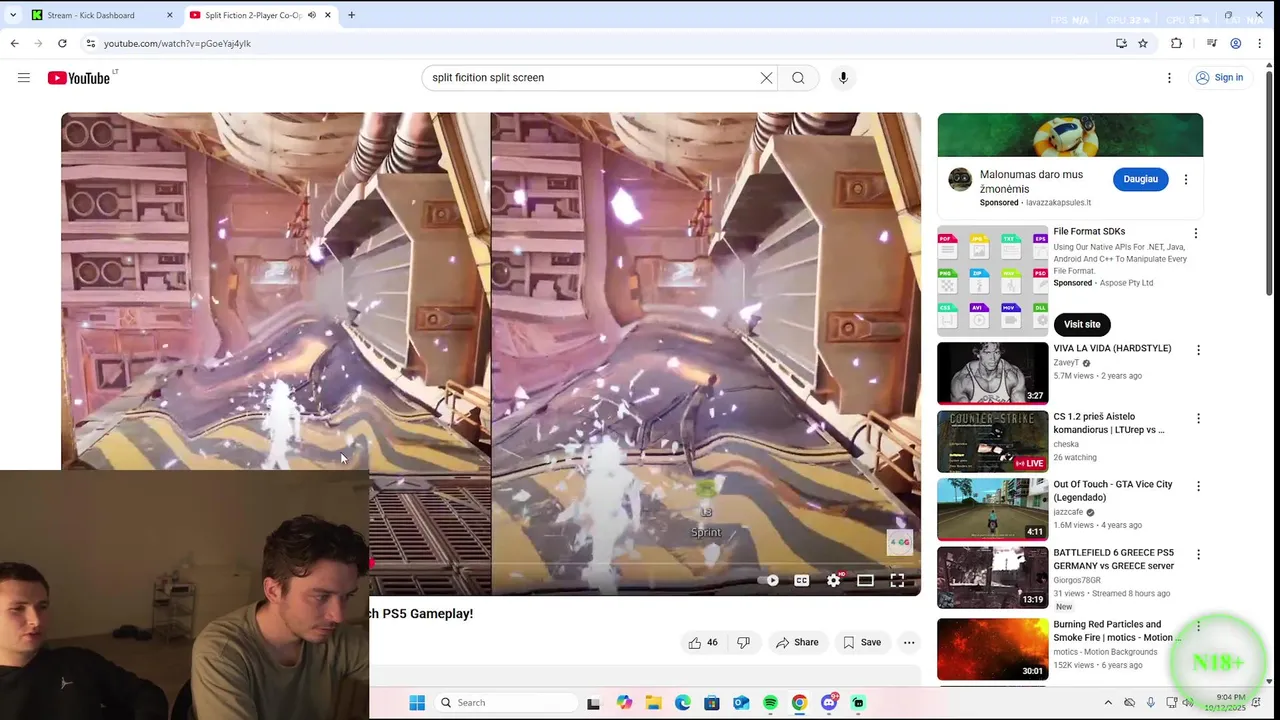
Task: Dislike the video with thumbs down
Action: pyautogui.click(x=744, y=642)
